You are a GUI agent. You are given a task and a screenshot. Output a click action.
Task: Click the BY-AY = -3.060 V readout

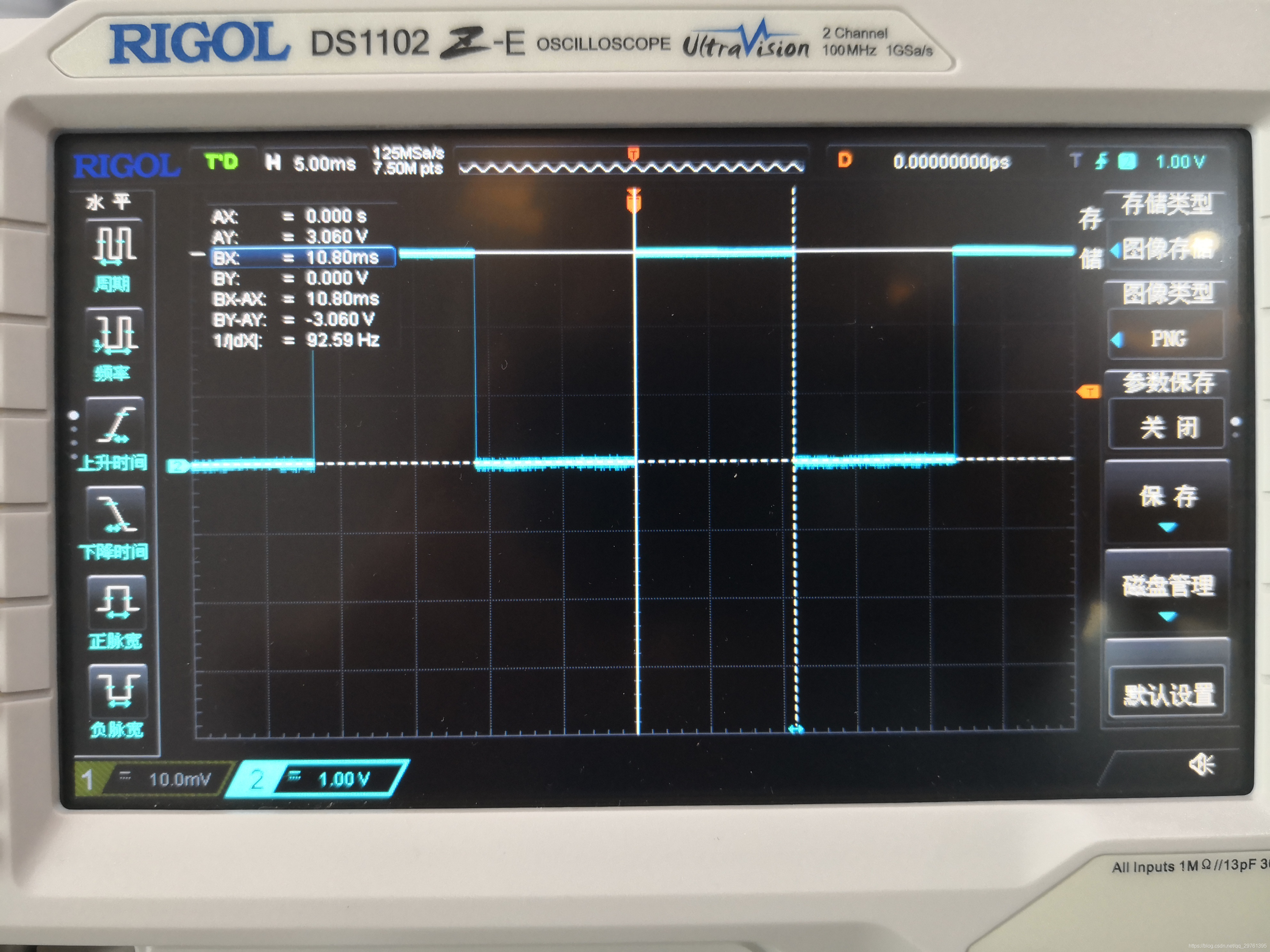pyautogui.click(x=293, y=320)
